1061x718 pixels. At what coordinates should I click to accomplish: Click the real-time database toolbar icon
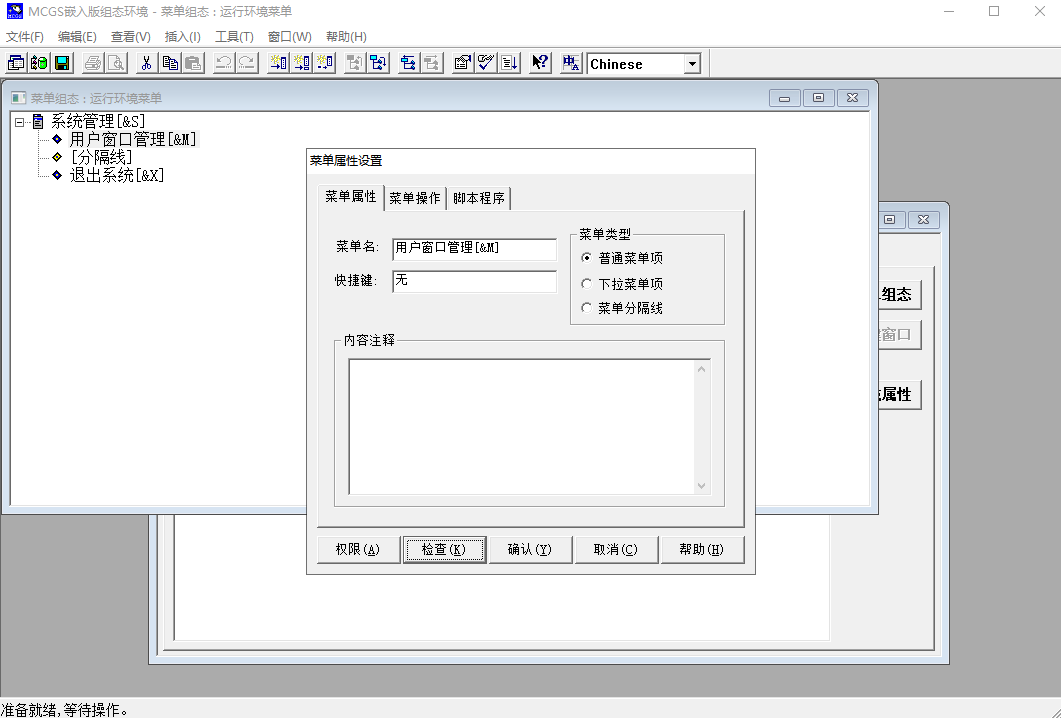tap(39, 63)
